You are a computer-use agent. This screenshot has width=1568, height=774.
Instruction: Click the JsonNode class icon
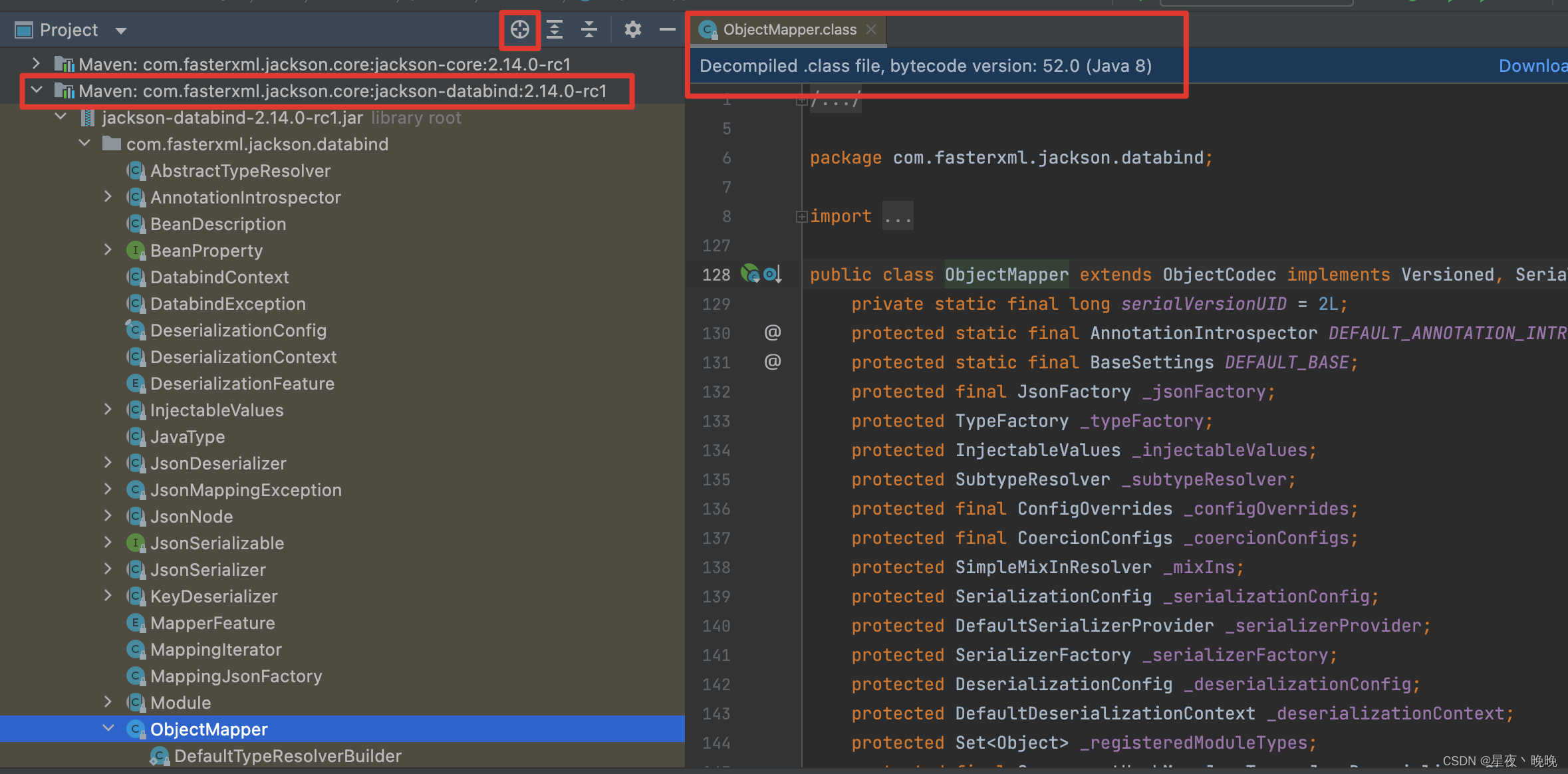click(135, 516)
